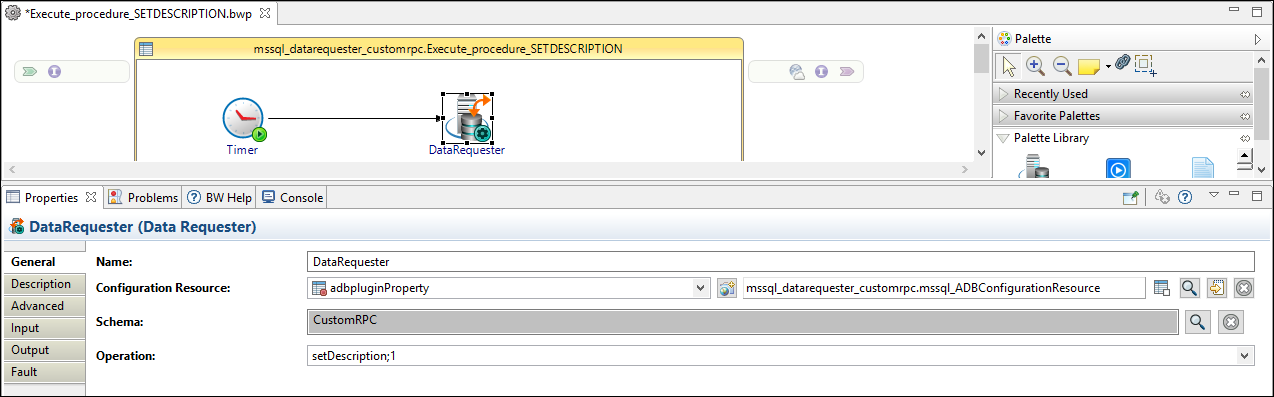1274x397 pixels.
Task: Click the module property globe icon button
Action: pos(727,288)
